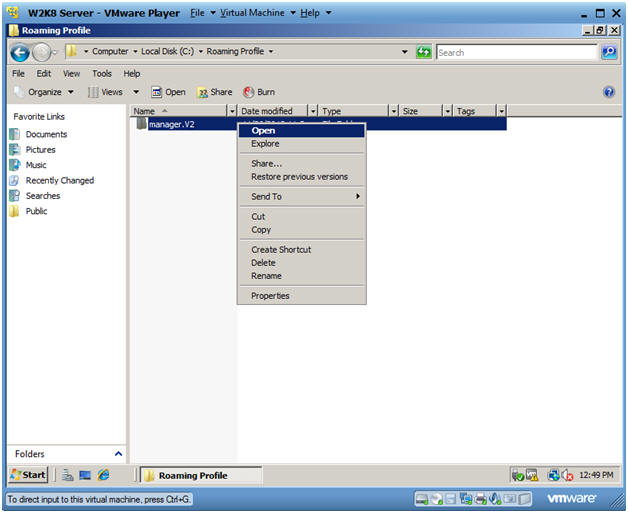Click the Back navigation arrow

(20, 53)
